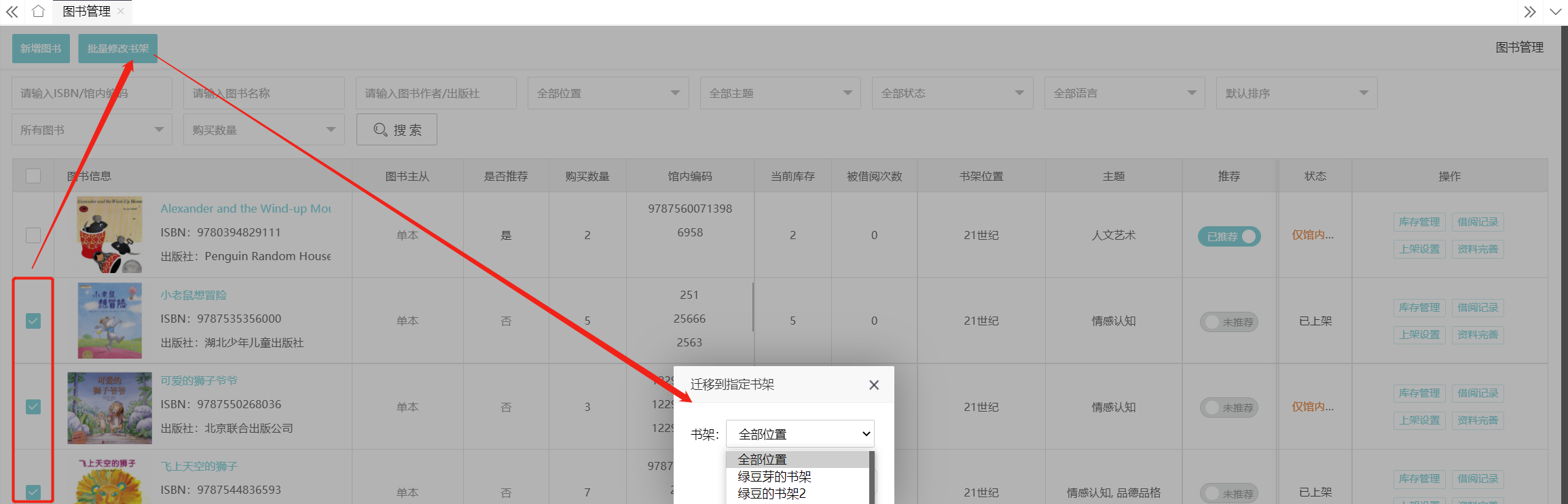Turn off 已推荐 switch for Alexander book
The height and width of the screenshot is (504, 1568).
(x=1229, y=236)
